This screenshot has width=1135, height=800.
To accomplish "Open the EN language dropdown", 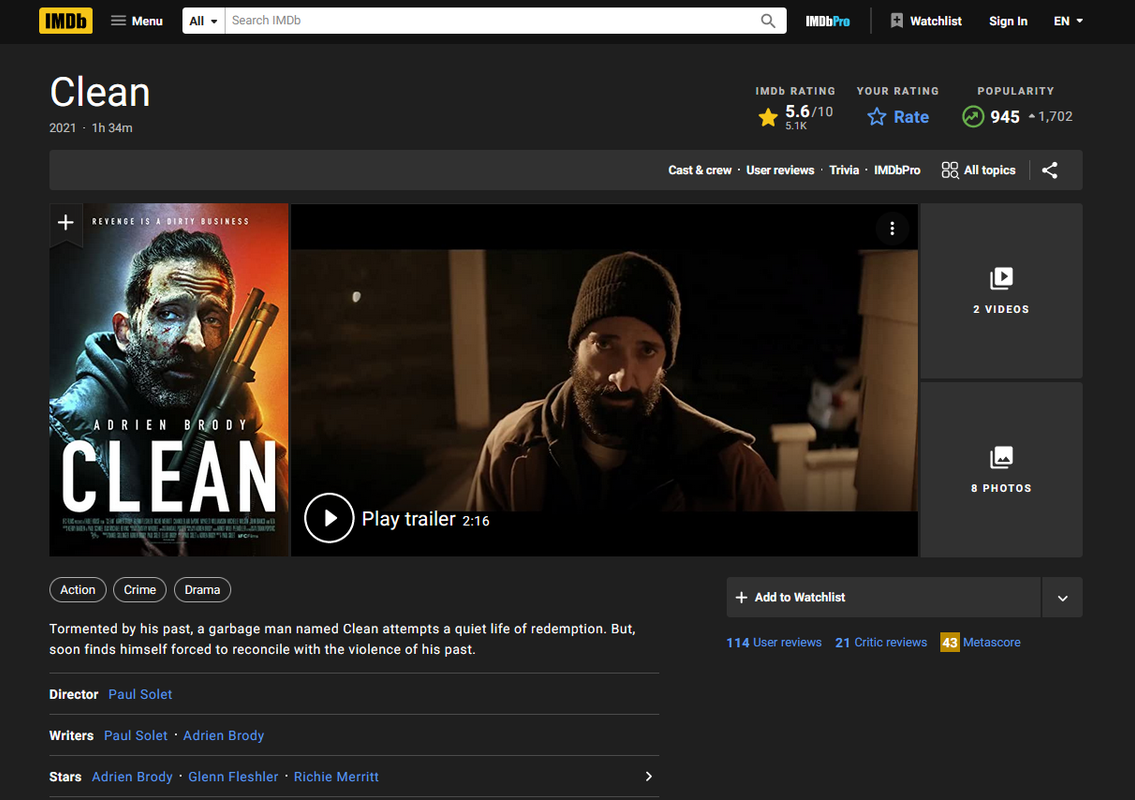I will coord(1068,21).
